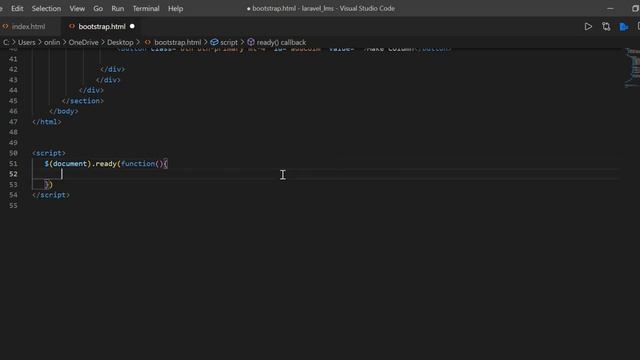
Task: Click line number 52
Action: point(13,174)
